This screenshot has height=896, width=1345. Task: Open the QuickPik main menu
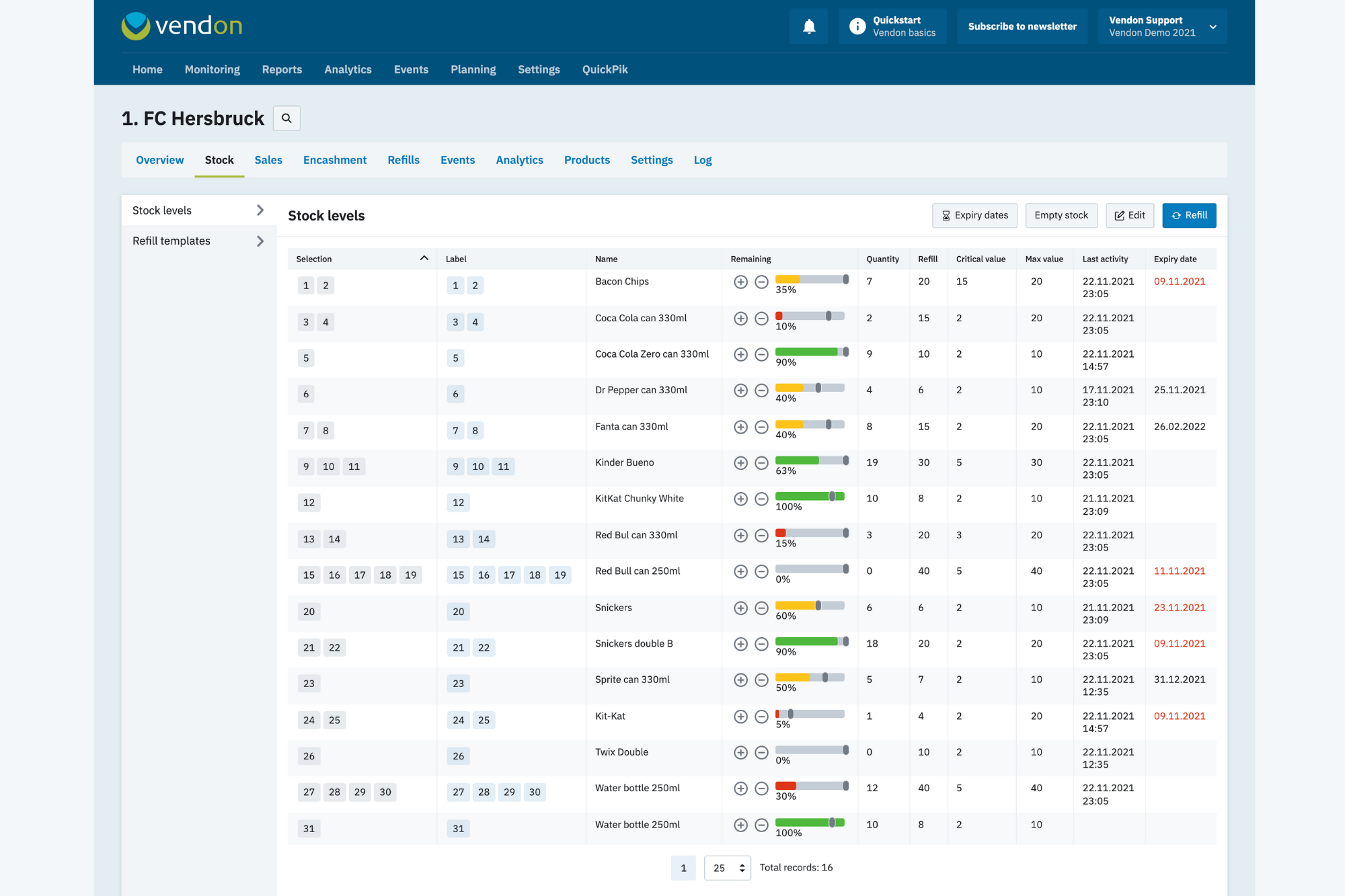coord(605,69)
